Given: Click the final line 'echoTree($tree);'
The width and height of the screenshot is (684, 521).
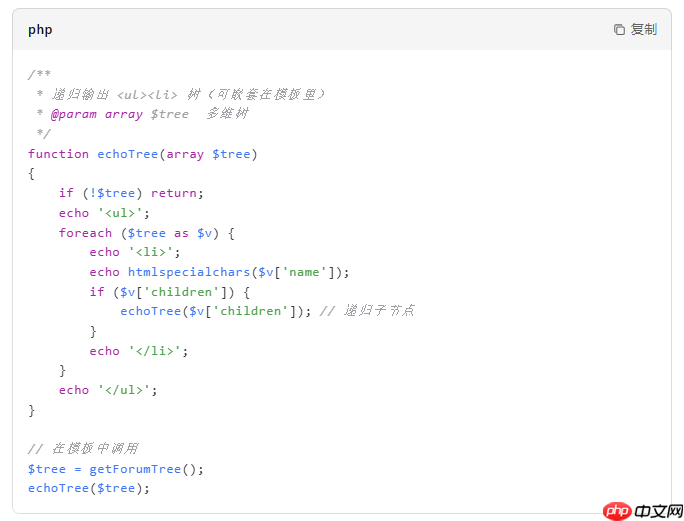Looking at the screenshot, I should click(x=89, y=488).
